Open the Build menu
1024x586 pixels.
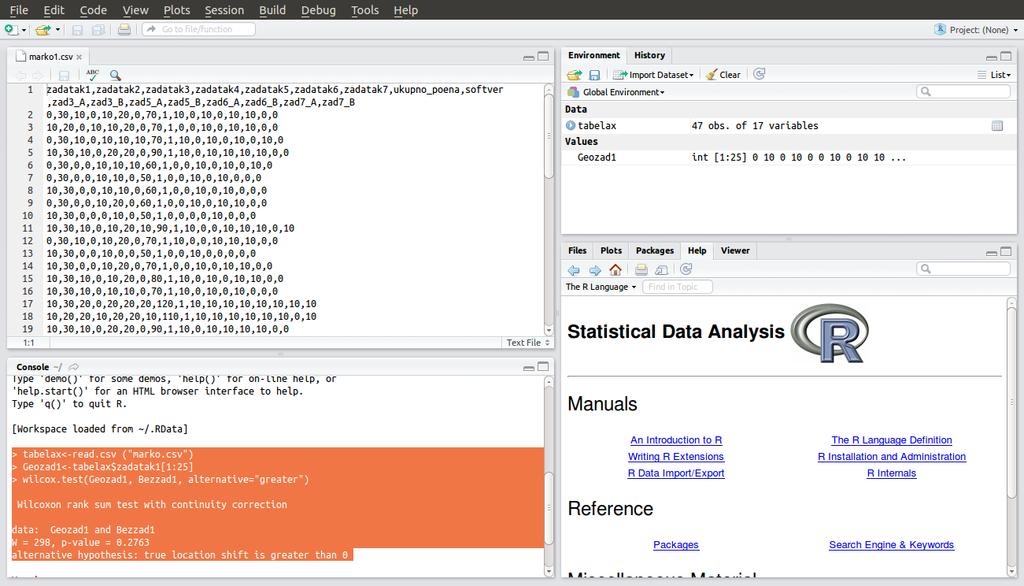point(272,10)
